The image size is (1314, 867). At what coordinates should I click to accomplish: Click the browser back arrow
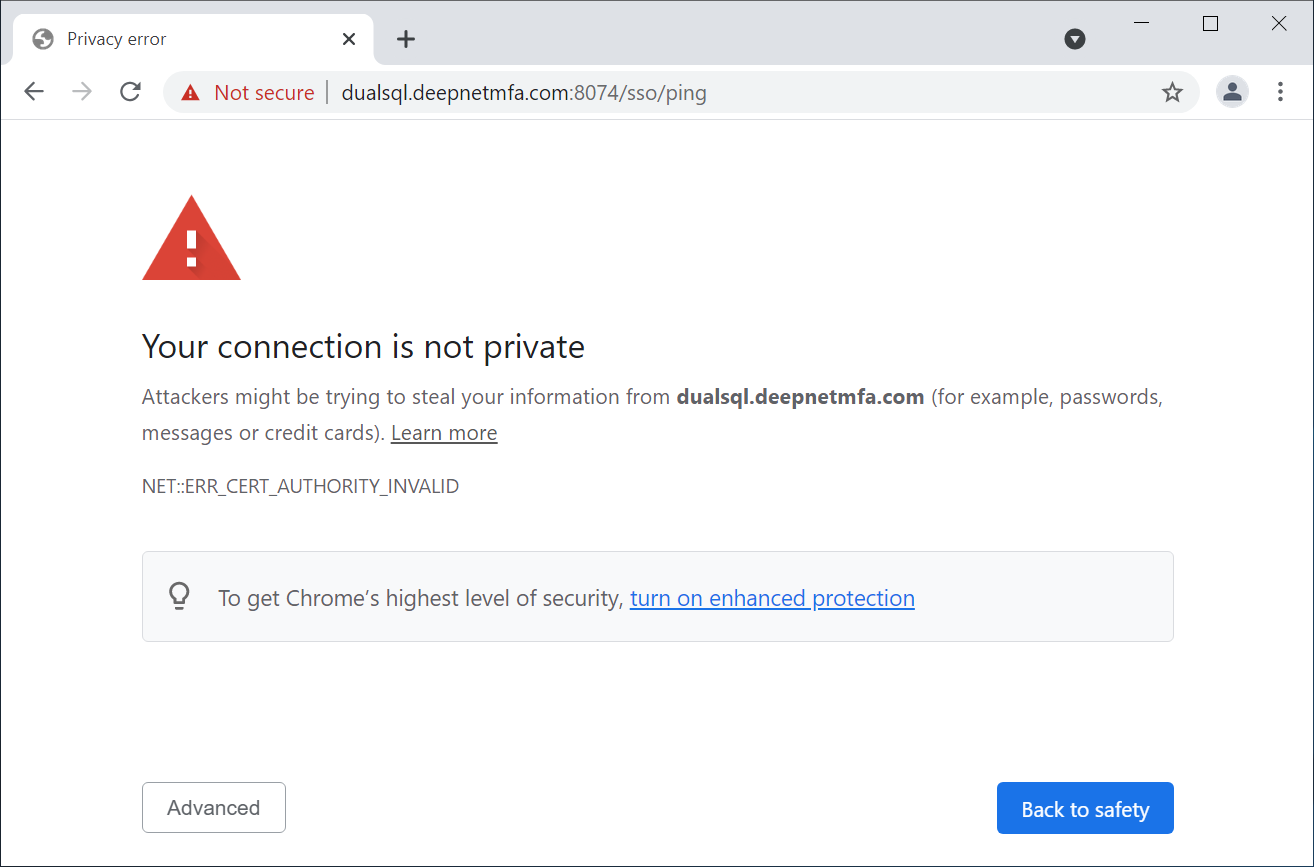[34, 92]
